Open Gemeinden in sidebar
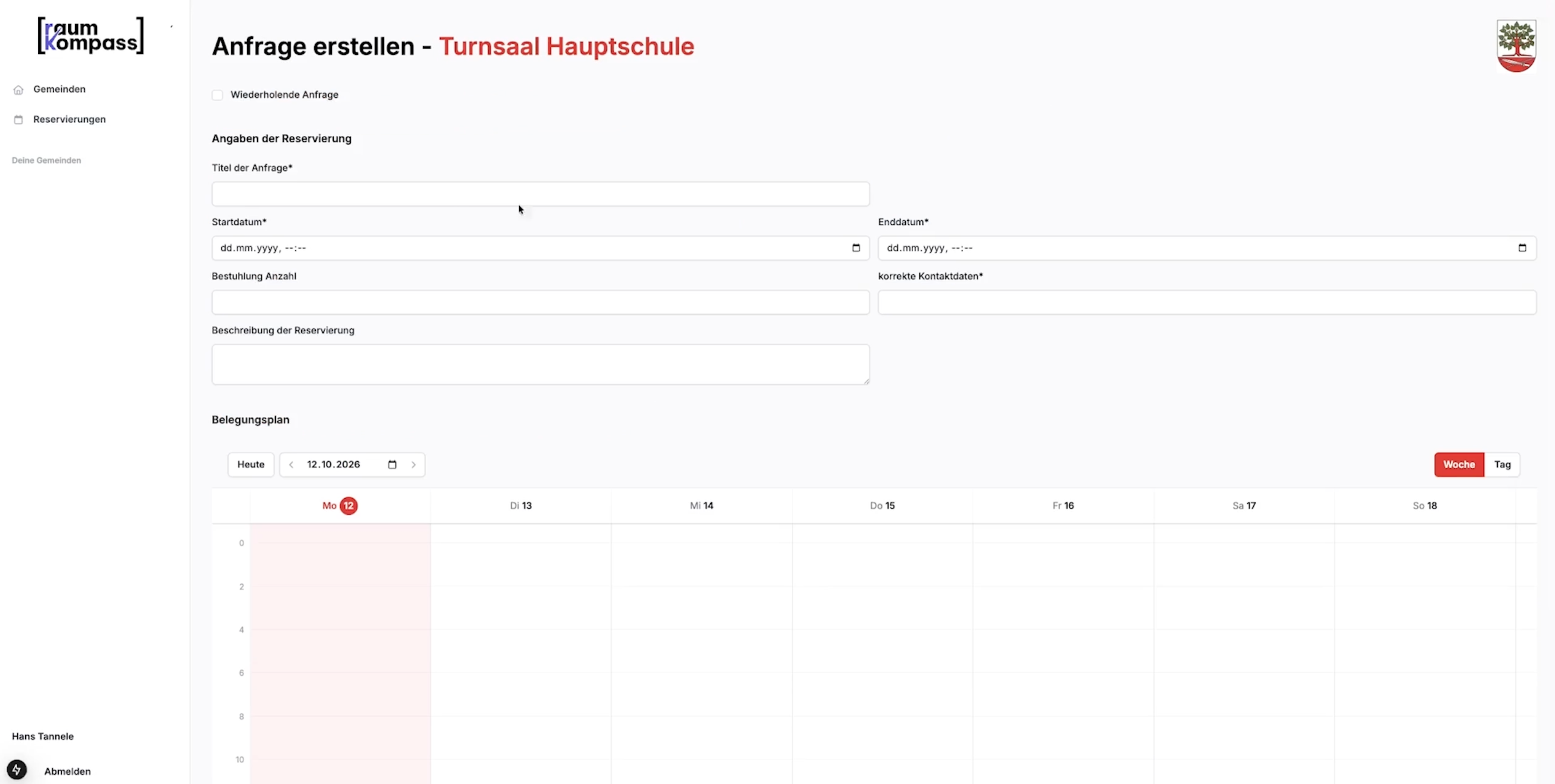 59,89
